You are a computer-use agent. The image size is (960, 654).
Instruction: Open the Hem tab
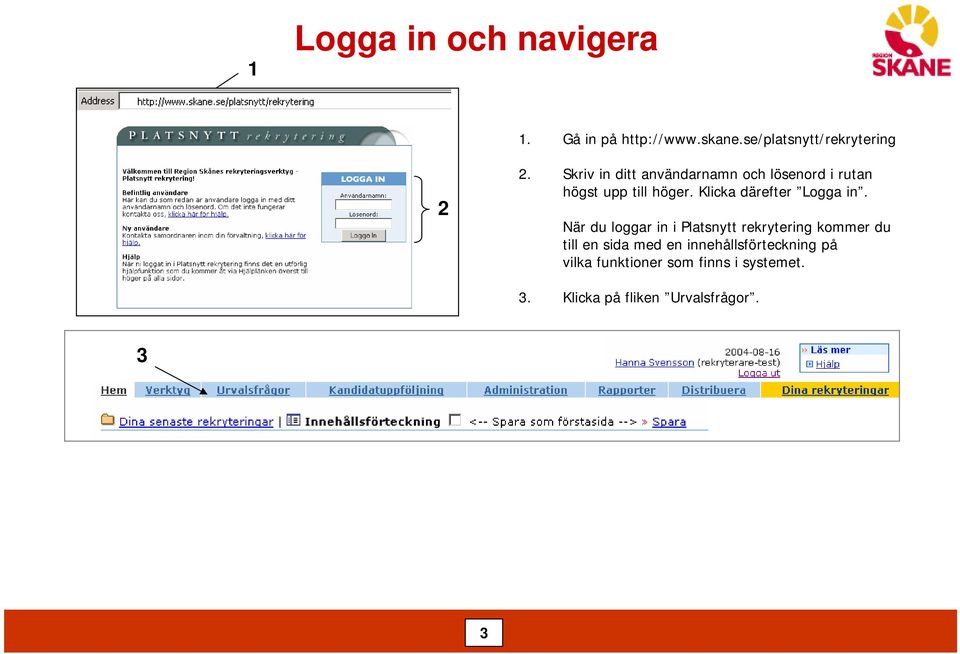[x=113, y=390]
